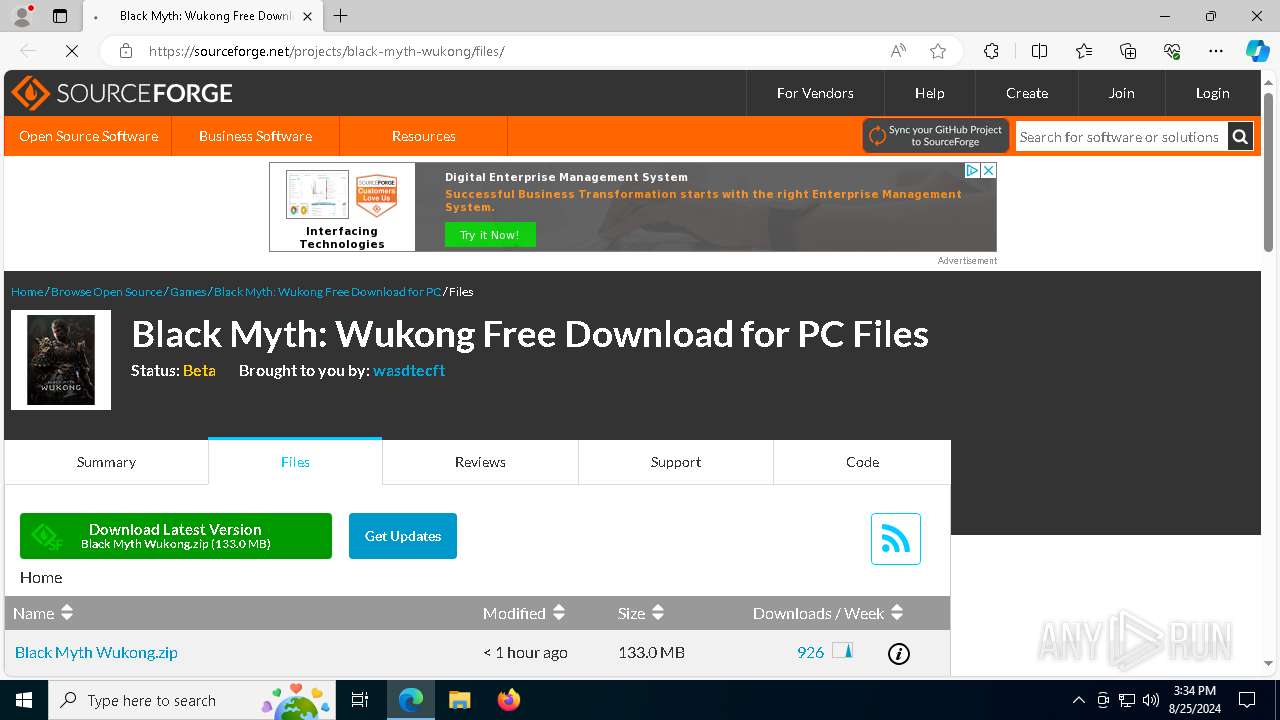Click Download Latest Version button
The image size is (1280, 720).
coord(176,536)
